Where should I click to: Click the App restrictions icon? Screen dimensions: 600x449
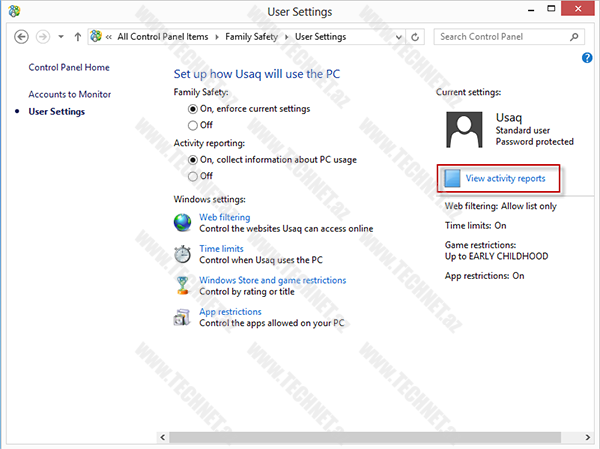pyautogui.click(x=183, y=317)
